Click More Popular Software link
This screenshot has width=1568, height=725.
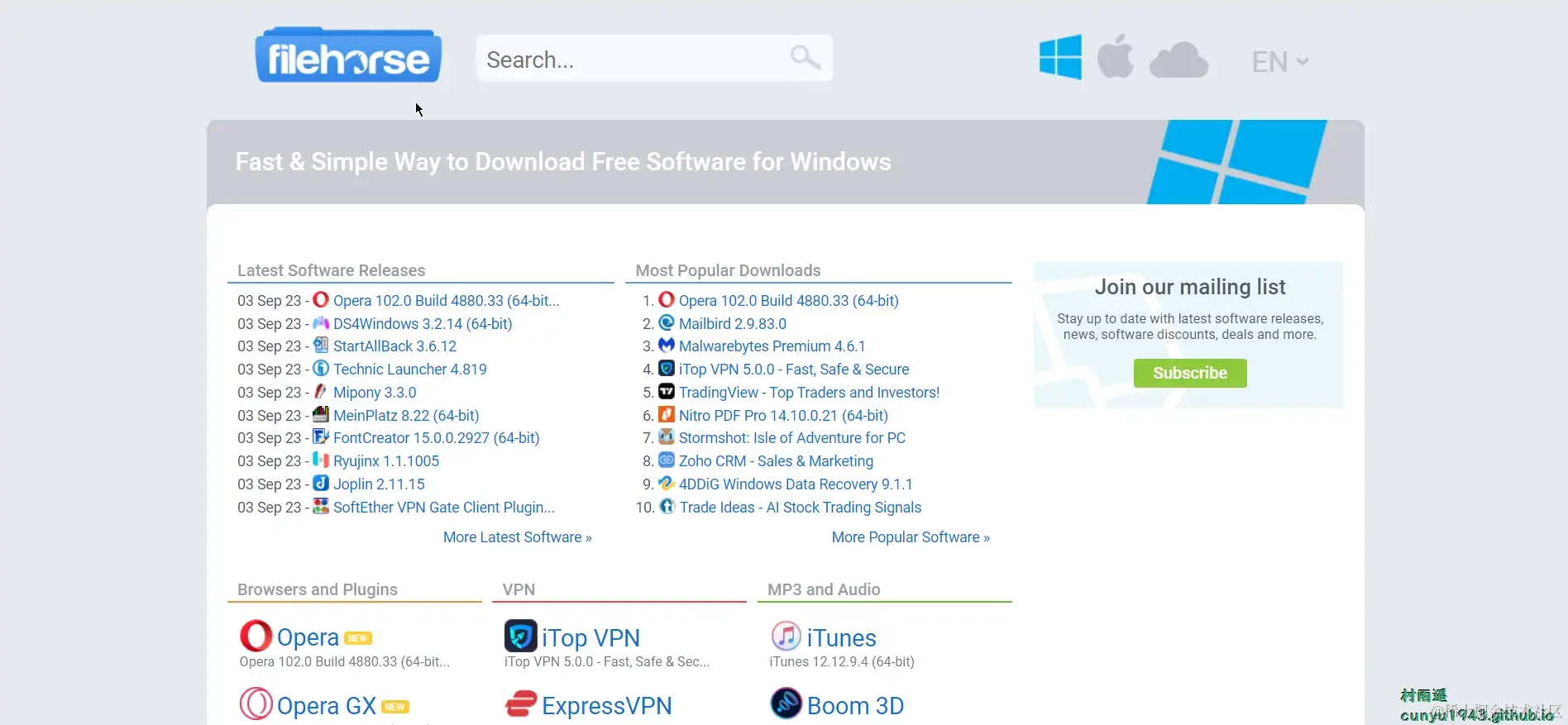click(911, 537)
